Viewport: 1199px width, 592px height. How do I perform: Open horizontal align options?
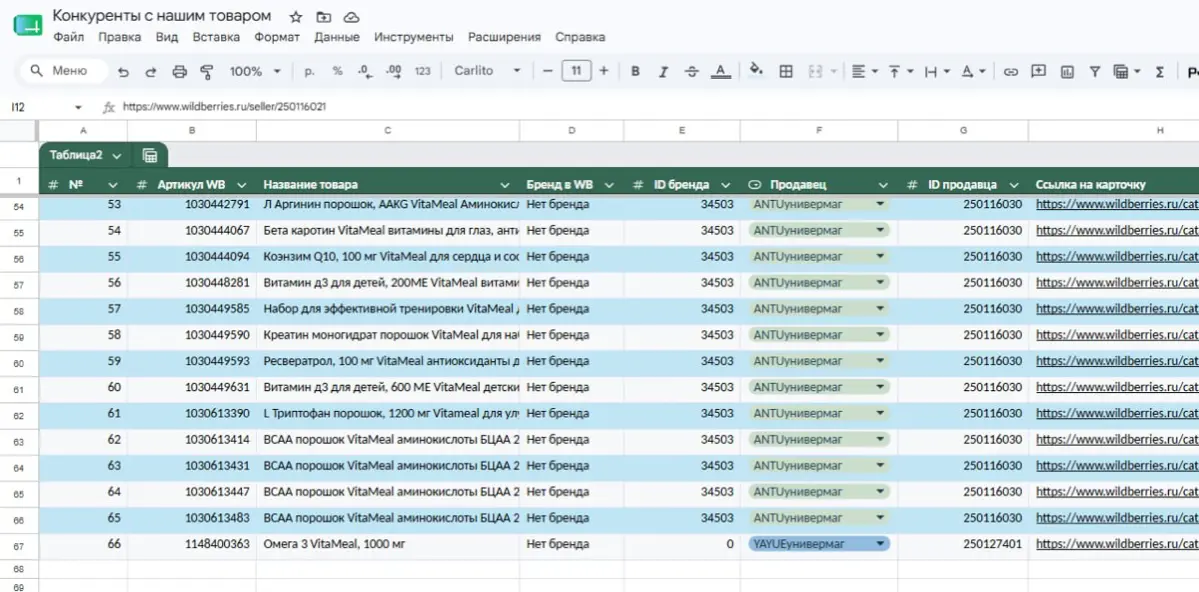(864, 71)
